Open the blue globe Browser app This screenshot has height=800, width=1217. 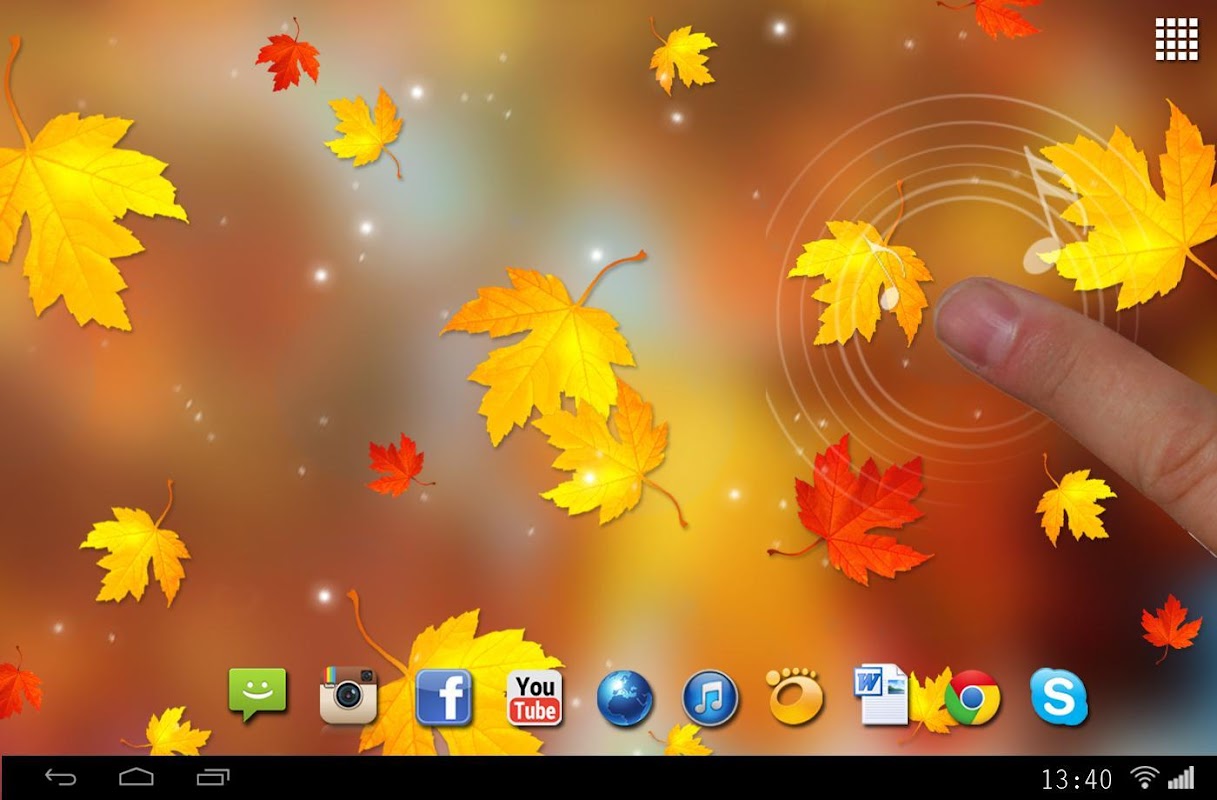pyautogui.click(x=625, y=698)
